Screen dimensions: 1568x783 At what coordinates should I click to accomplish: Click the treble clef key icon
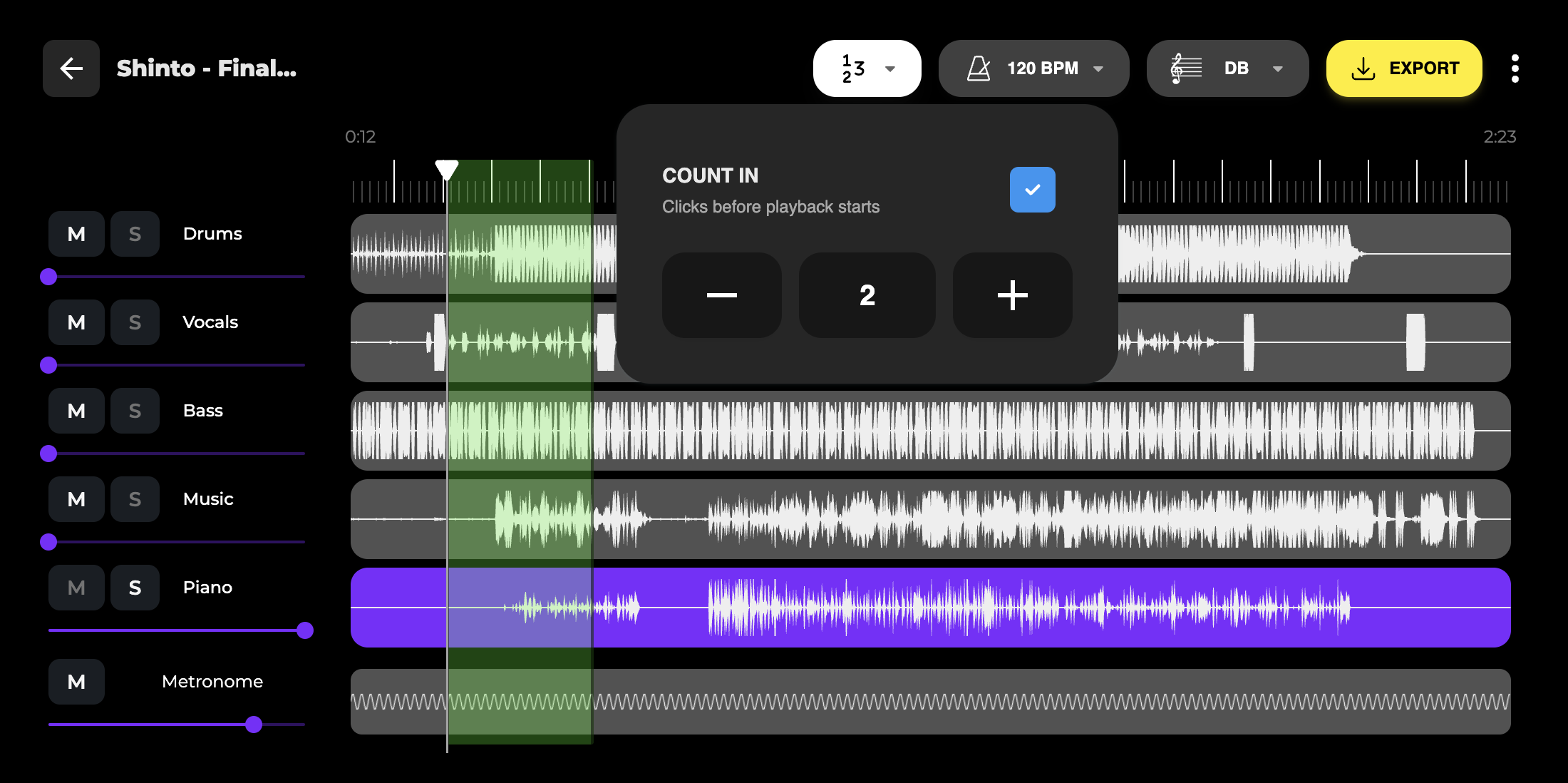tap(1185, 68)
